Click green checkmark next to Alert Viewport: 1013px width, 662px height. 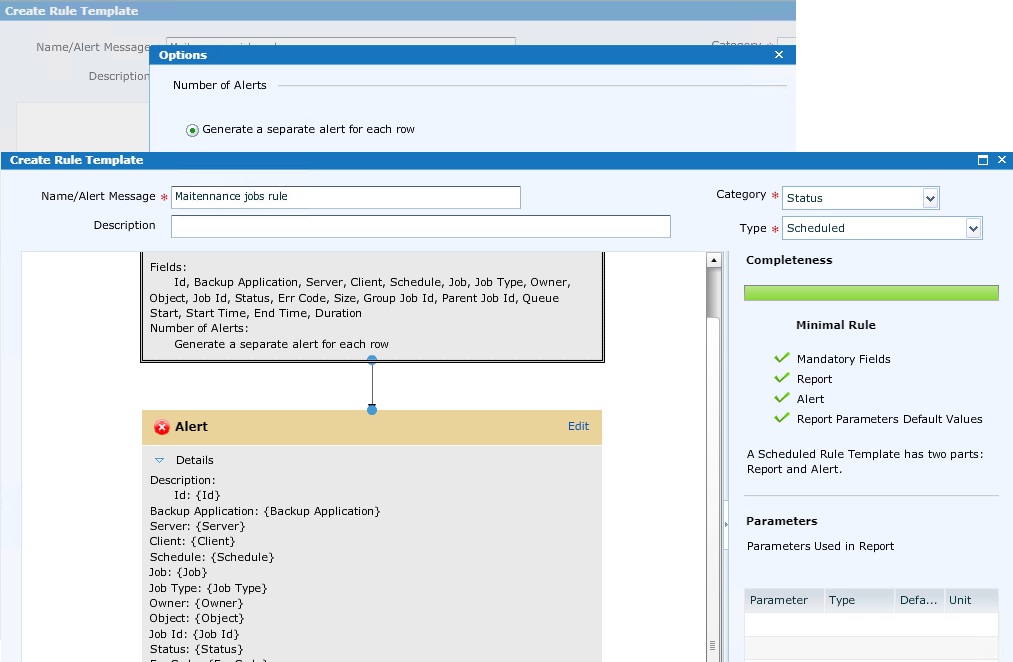781,398
